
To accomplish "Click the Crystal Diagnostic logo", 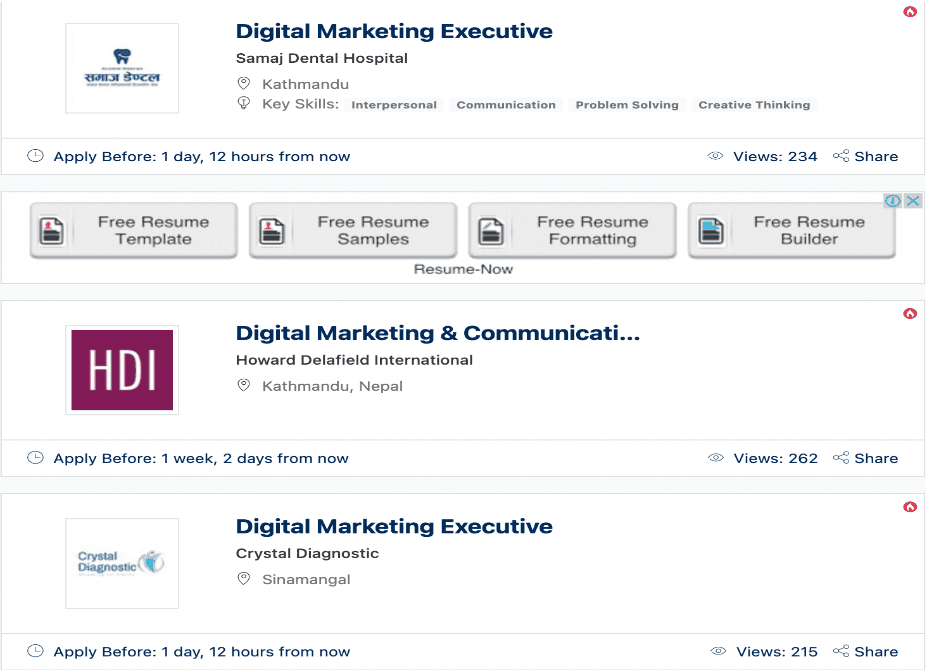I will [121, 563].
